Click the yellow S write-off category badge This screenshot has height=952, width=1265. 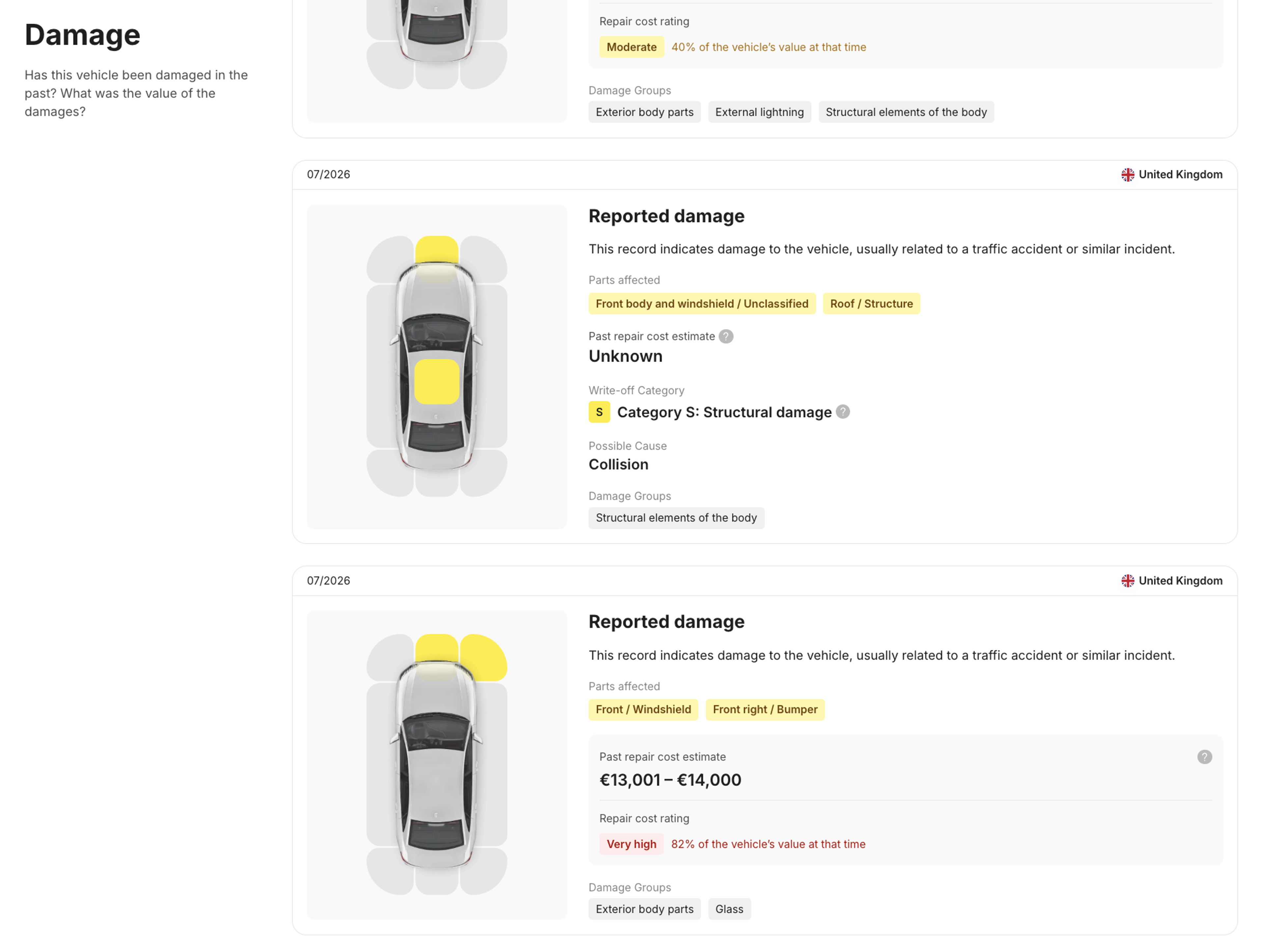click(x=599, y=412)
